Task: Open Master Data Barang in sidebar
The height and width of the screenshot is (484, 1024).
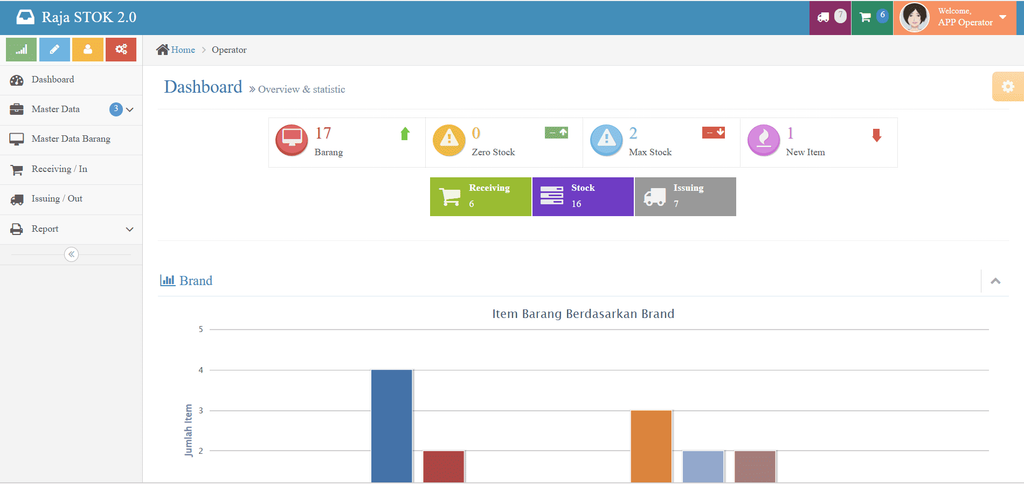Action: tap(71, 139)
